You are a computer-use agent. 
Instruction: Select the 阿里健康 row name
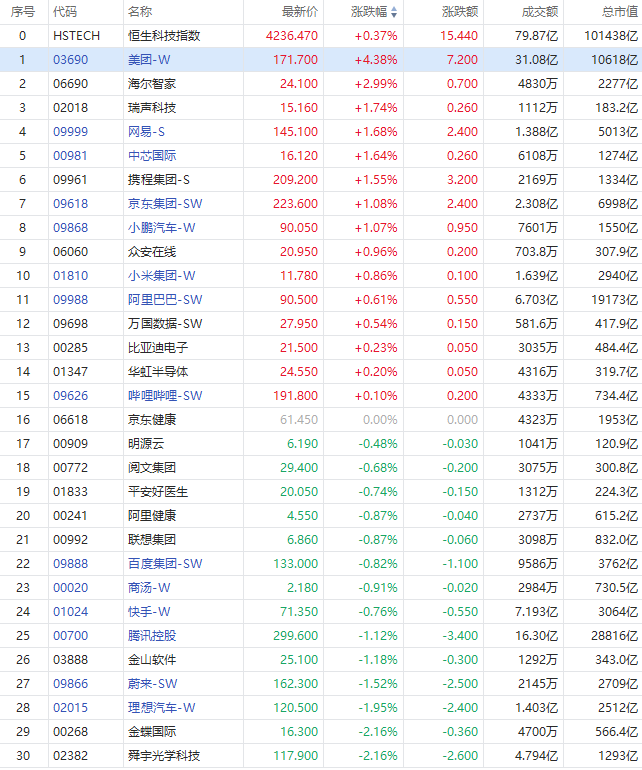152,516
